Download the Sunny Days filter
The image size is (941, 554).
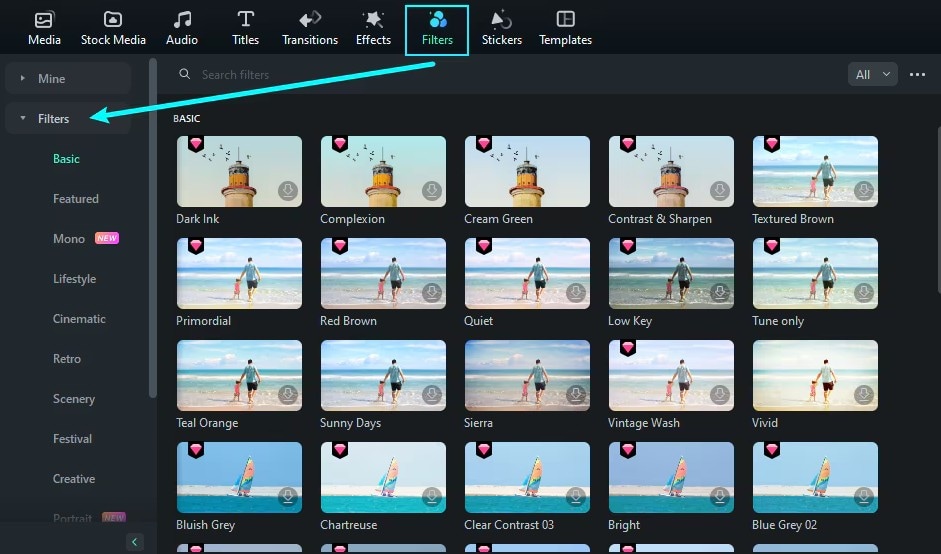(432, 395)
